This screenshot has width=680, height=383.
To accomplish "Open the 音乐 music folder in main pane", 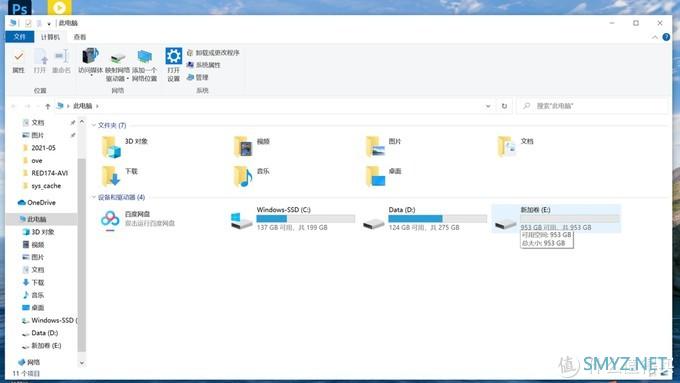I will coord(252,176).
